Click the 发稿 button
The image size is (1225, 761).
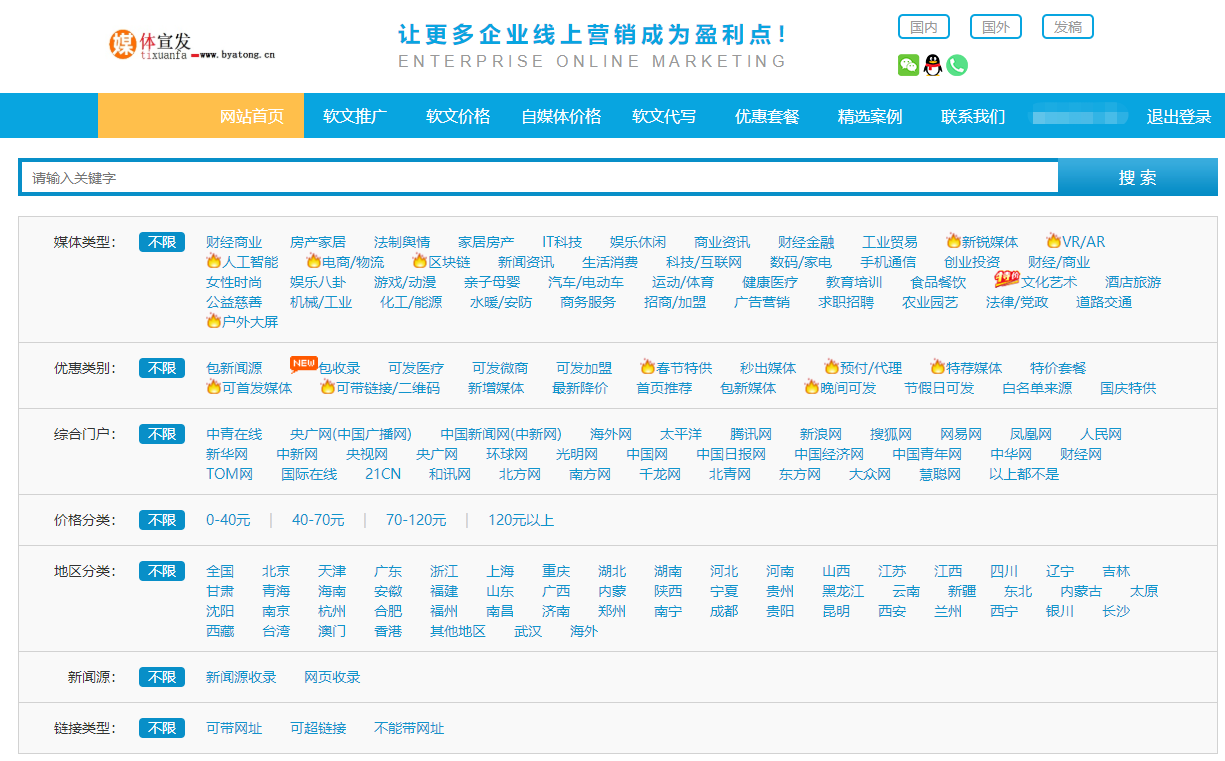point(1068,27)
